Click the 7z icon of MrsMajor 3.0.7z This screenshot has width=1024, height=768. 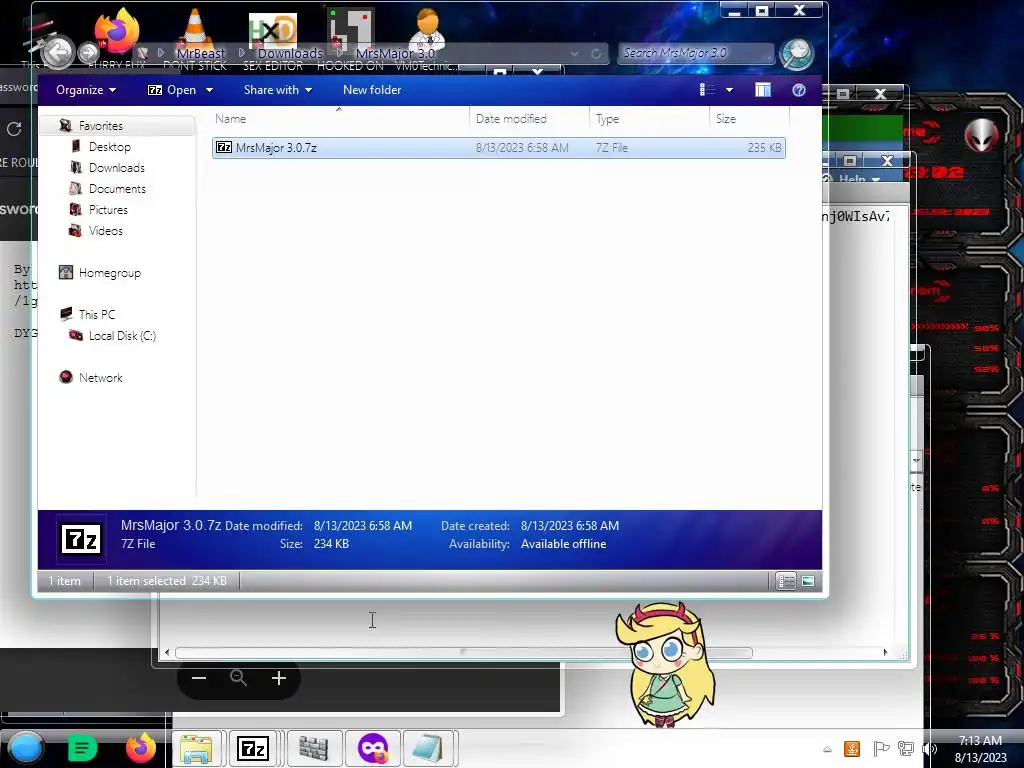click(x=224, y=148)
